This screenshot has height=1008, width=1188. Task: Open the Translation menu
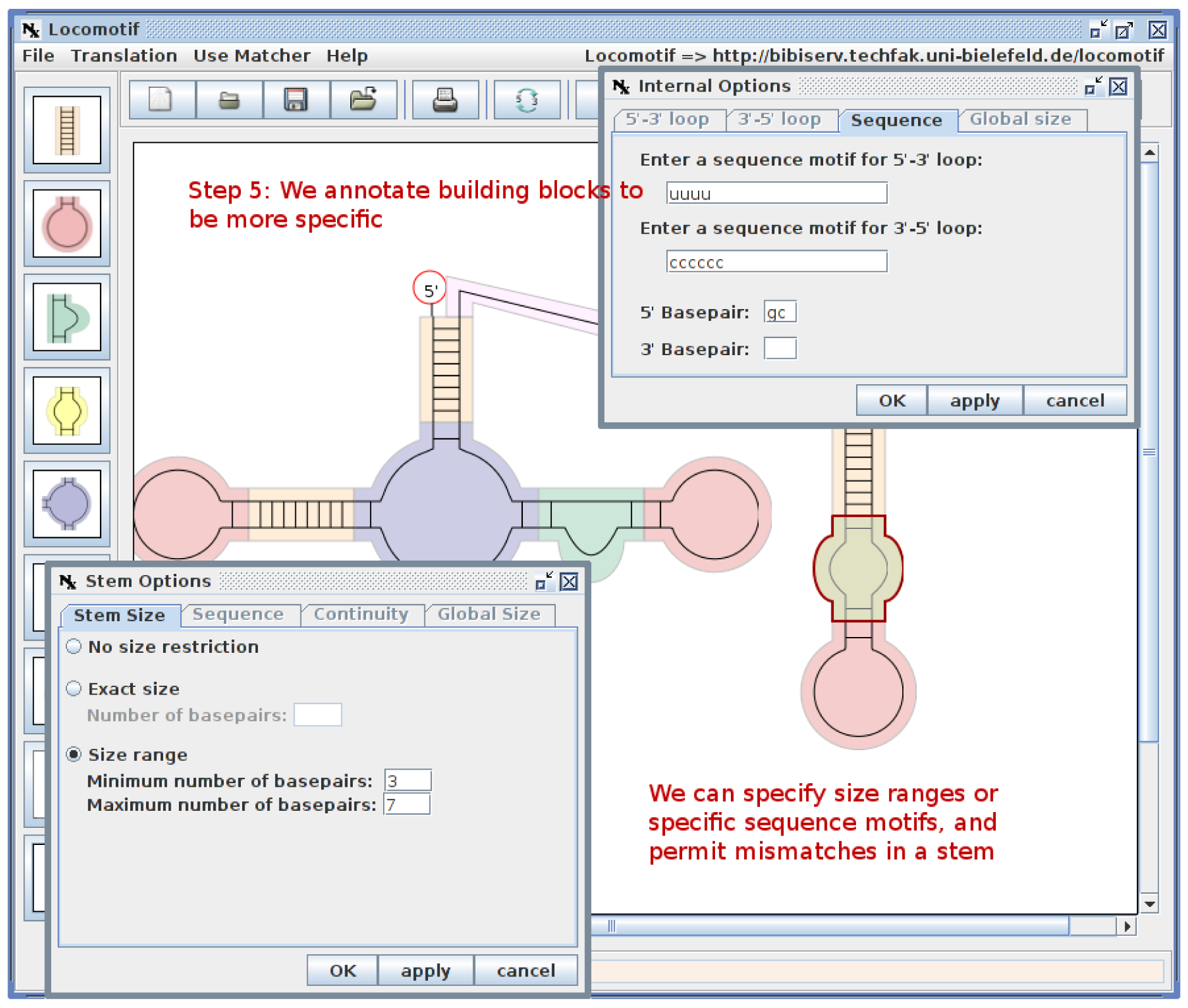point(124,56)
